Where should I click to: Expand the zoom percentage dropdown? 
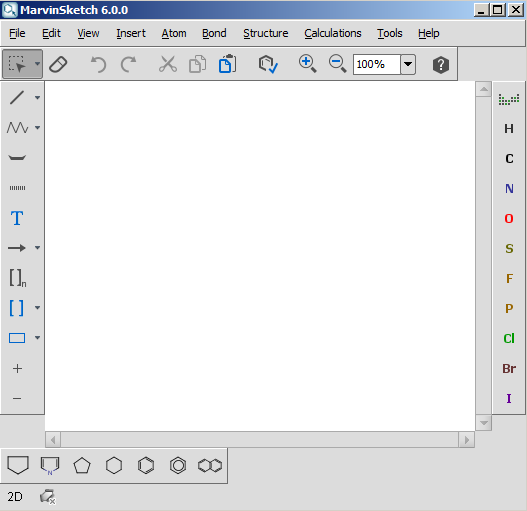[x=408, y=64]
